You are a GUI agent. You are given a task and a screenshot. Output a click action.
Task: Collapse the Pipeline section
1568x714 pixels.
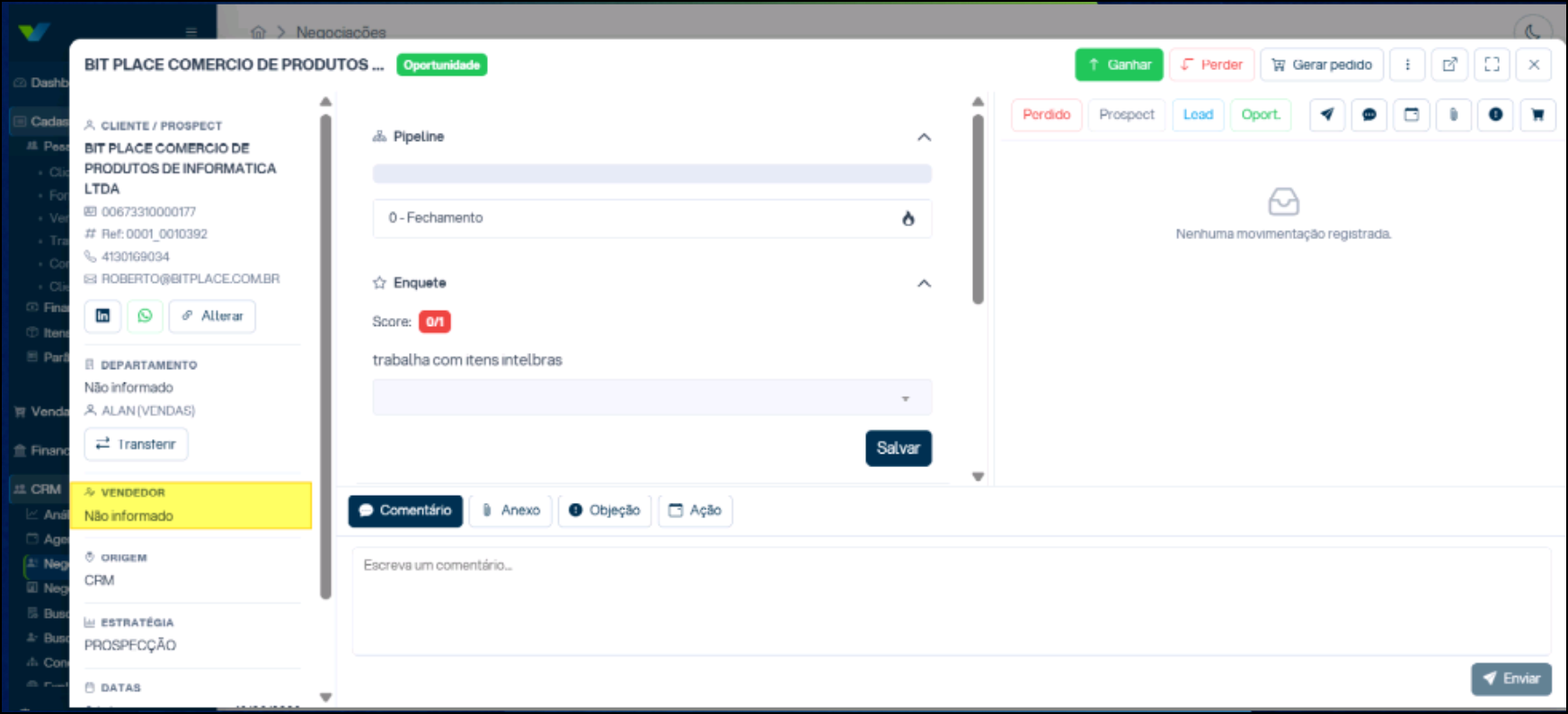[x=924, y=137]
